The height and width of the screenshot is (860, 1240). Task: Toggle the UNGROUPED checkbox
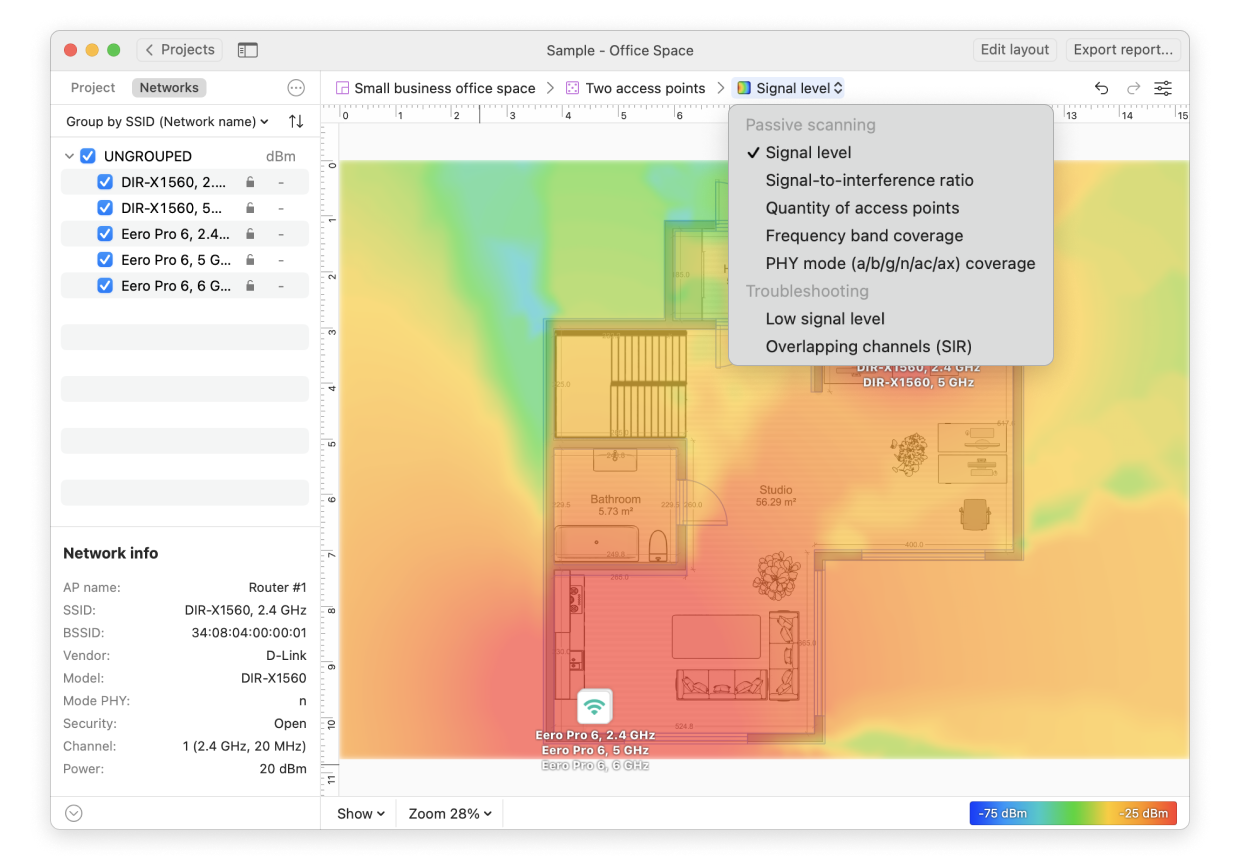coord(88,156)
